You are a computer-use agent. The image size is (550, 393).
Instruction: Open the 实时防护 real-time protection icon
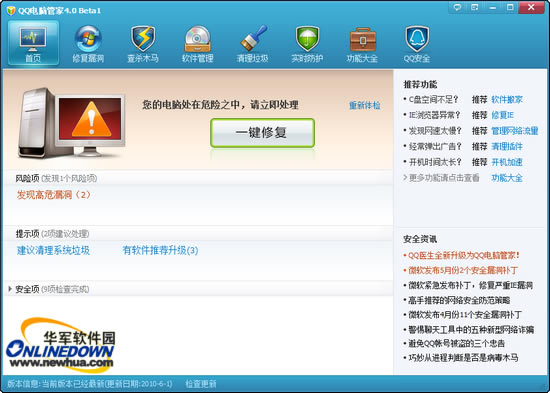[307, 43]
